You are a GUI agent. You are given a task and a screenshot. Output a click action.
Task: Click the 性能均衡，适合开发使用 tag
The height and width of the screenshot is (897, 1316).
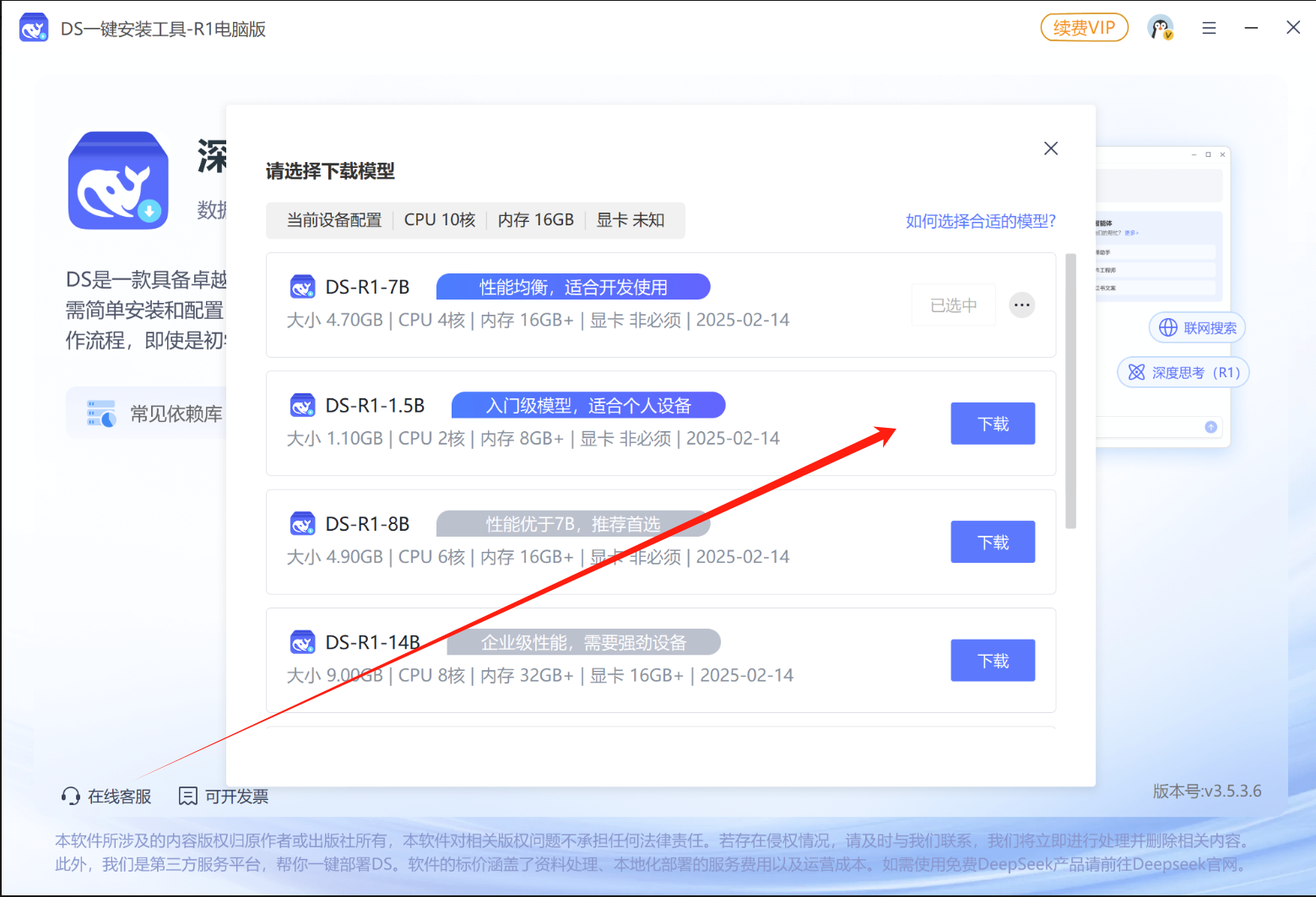coord(573,287)
